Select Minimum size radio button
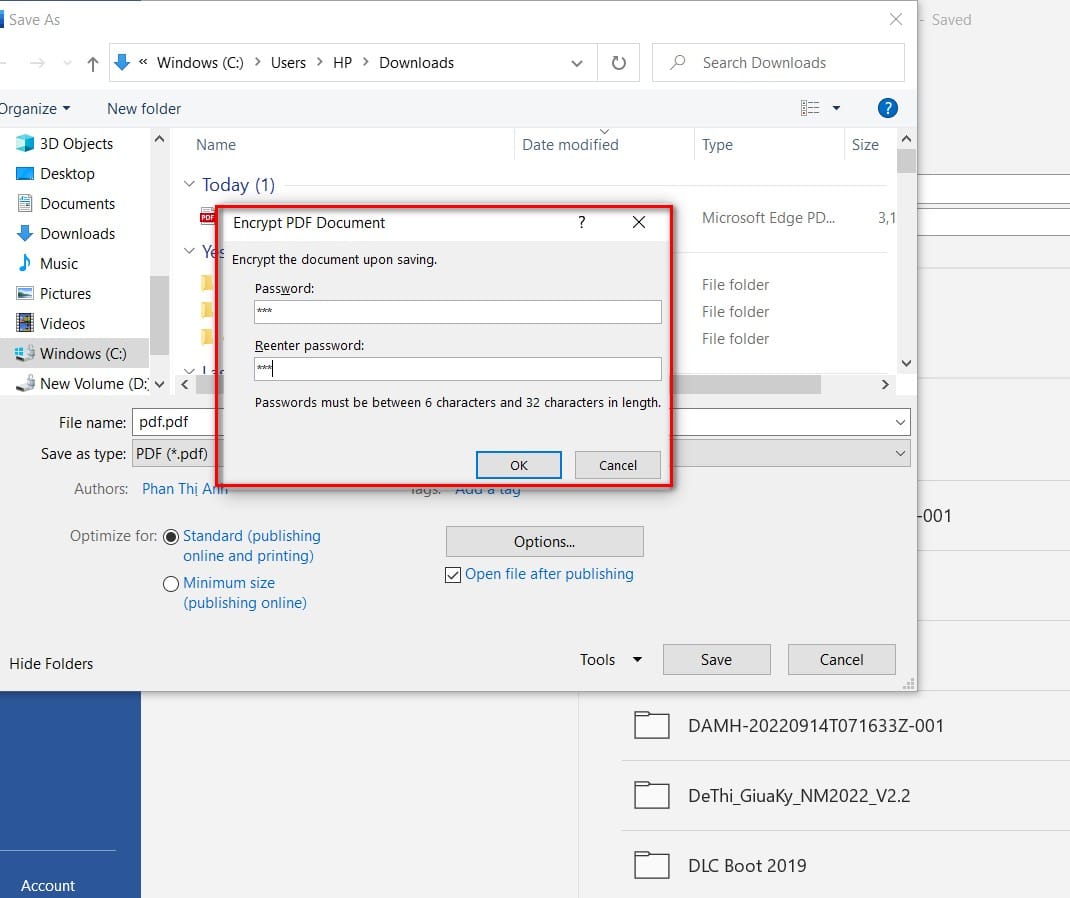1070x898 pixels. pos(171,584)
